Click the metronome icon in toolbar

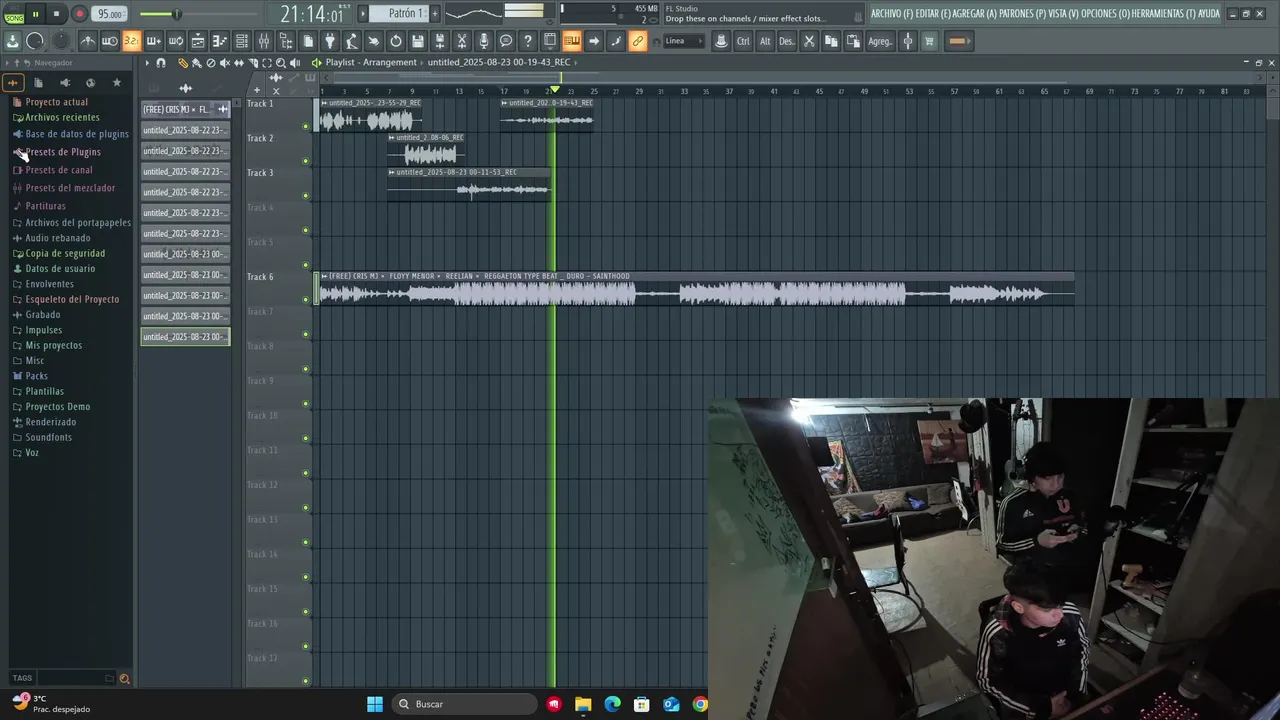pyautogui.click(x=88, y=41)
